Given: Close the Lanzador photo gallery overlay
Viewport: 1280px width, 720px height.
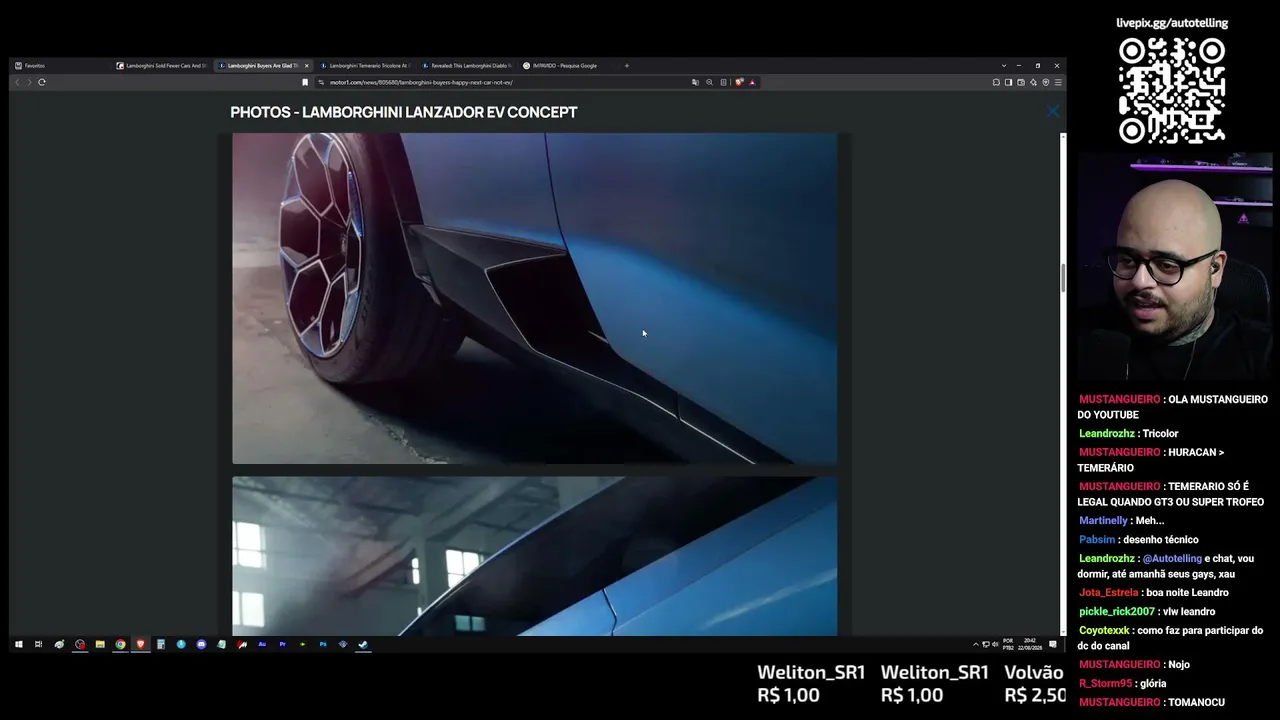Looking at the screenshot, I should tap(1052, 112).
